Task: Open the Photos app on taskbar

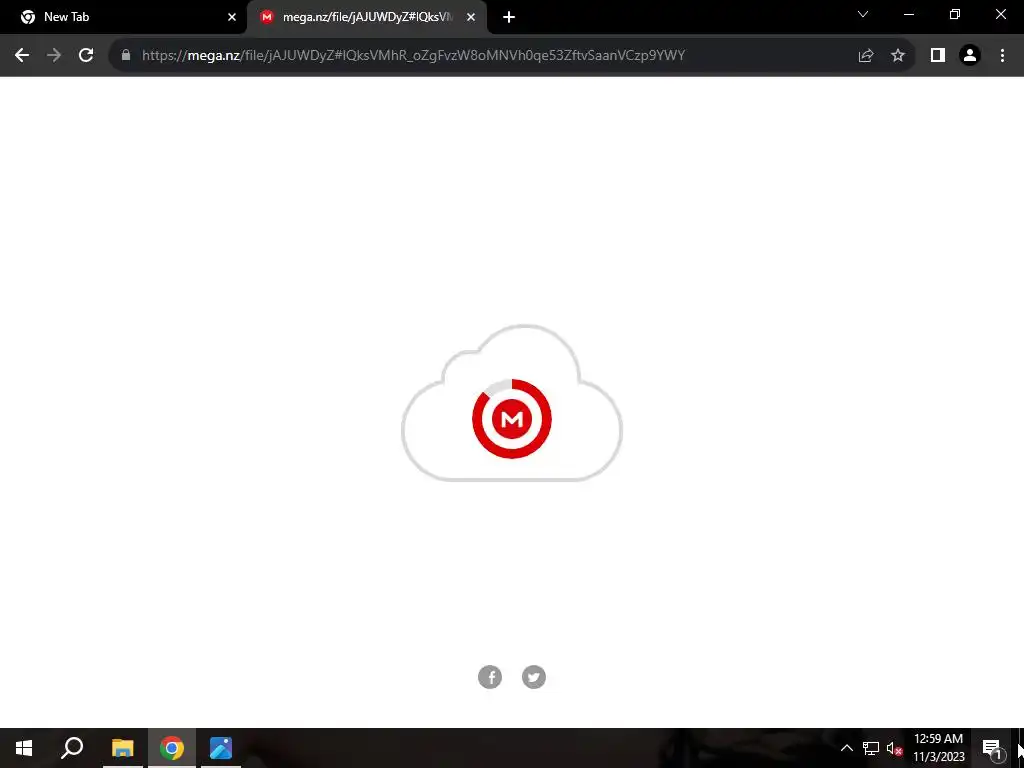Action: point(221,748)
